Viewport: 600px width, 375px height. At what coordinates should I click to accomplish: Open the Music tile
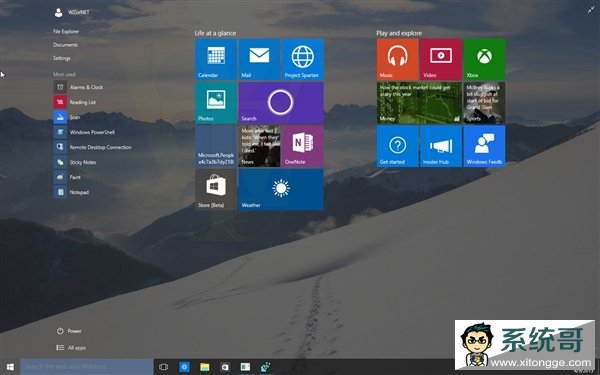tap(397, 59)
